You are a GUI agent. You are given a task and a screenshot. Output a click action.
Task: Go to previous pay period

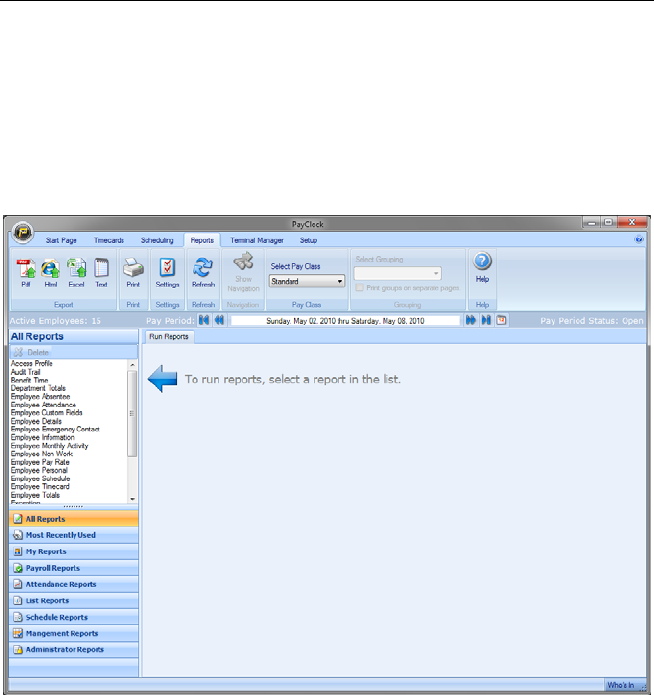click(x=219, y=320)
